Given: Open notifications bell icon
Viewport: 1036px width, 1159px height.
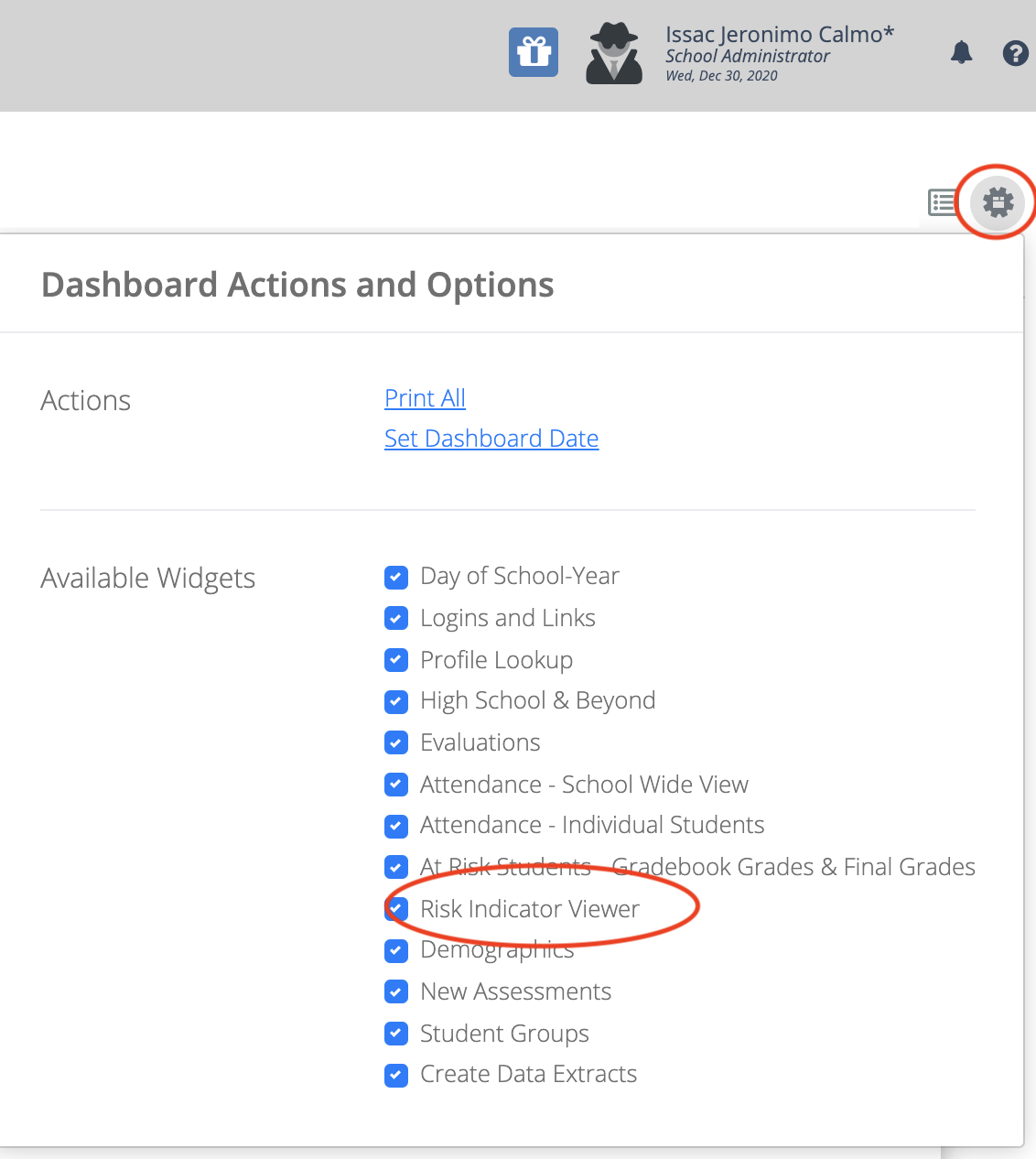Looking at the screenshot, I should tap(961, 52).
